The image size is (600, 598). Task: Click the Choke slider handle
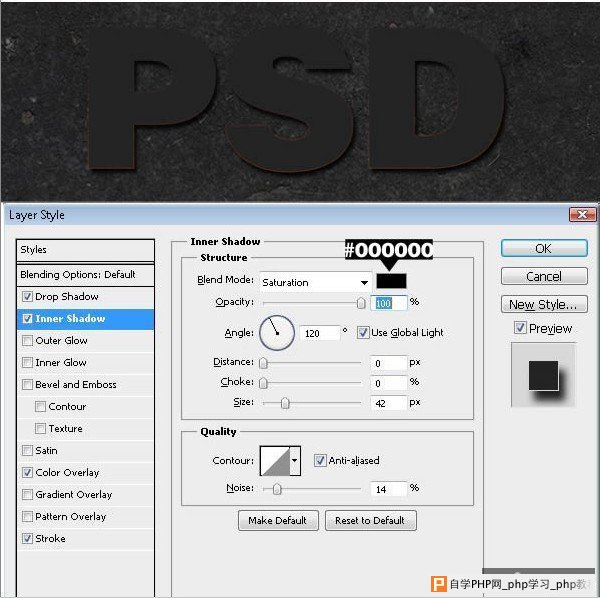click(263, 383)
